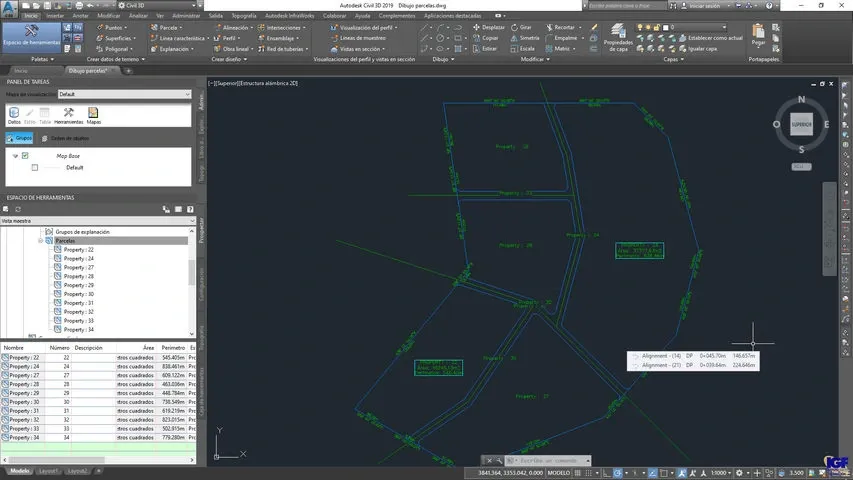Image resolution: width=853 pixels, height=480 pixels.
Task: Open the Parcela dropdown
Action: [x=166, y=27]
